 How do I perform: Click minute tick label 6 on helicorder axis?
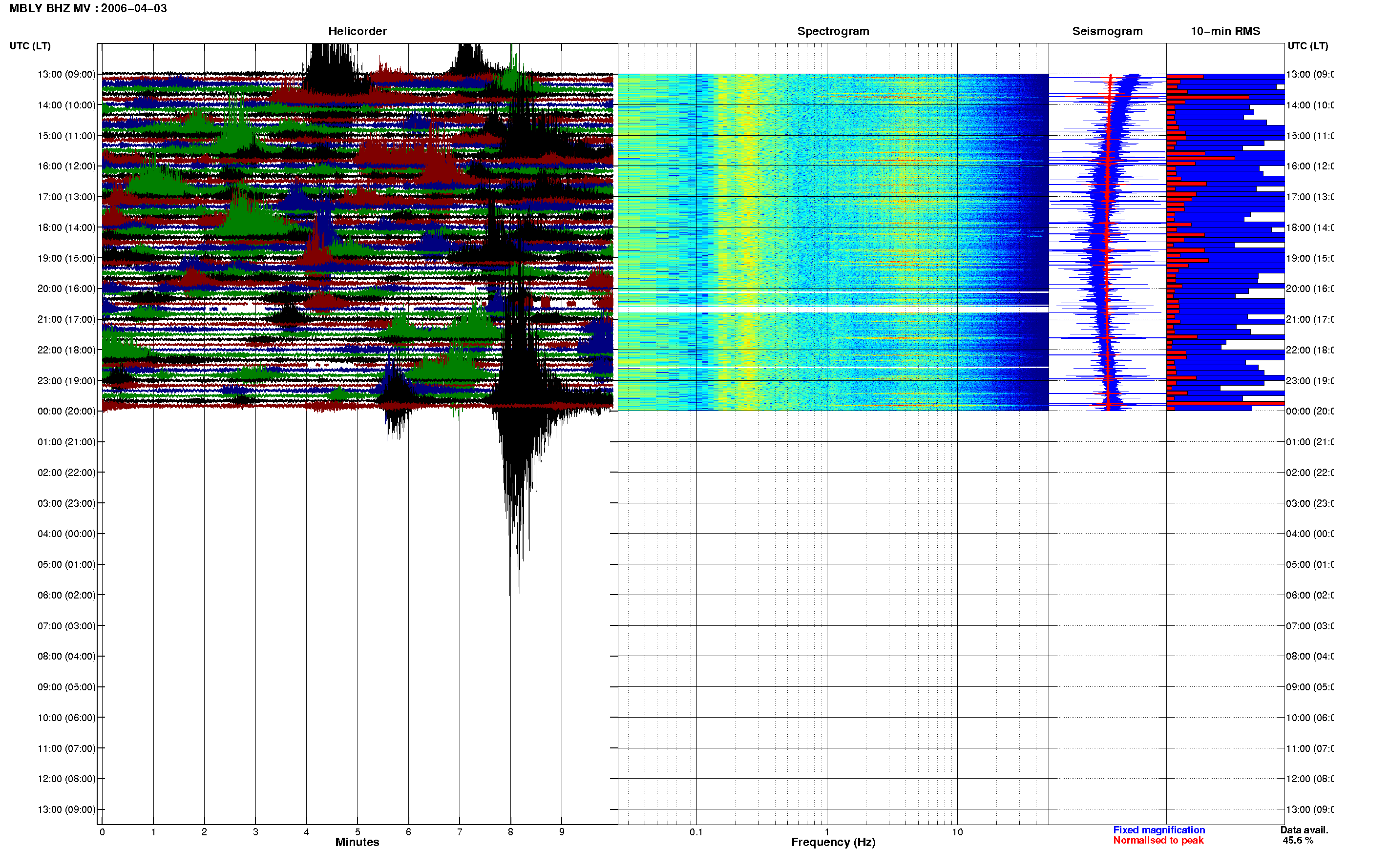[x=409, y=832]
